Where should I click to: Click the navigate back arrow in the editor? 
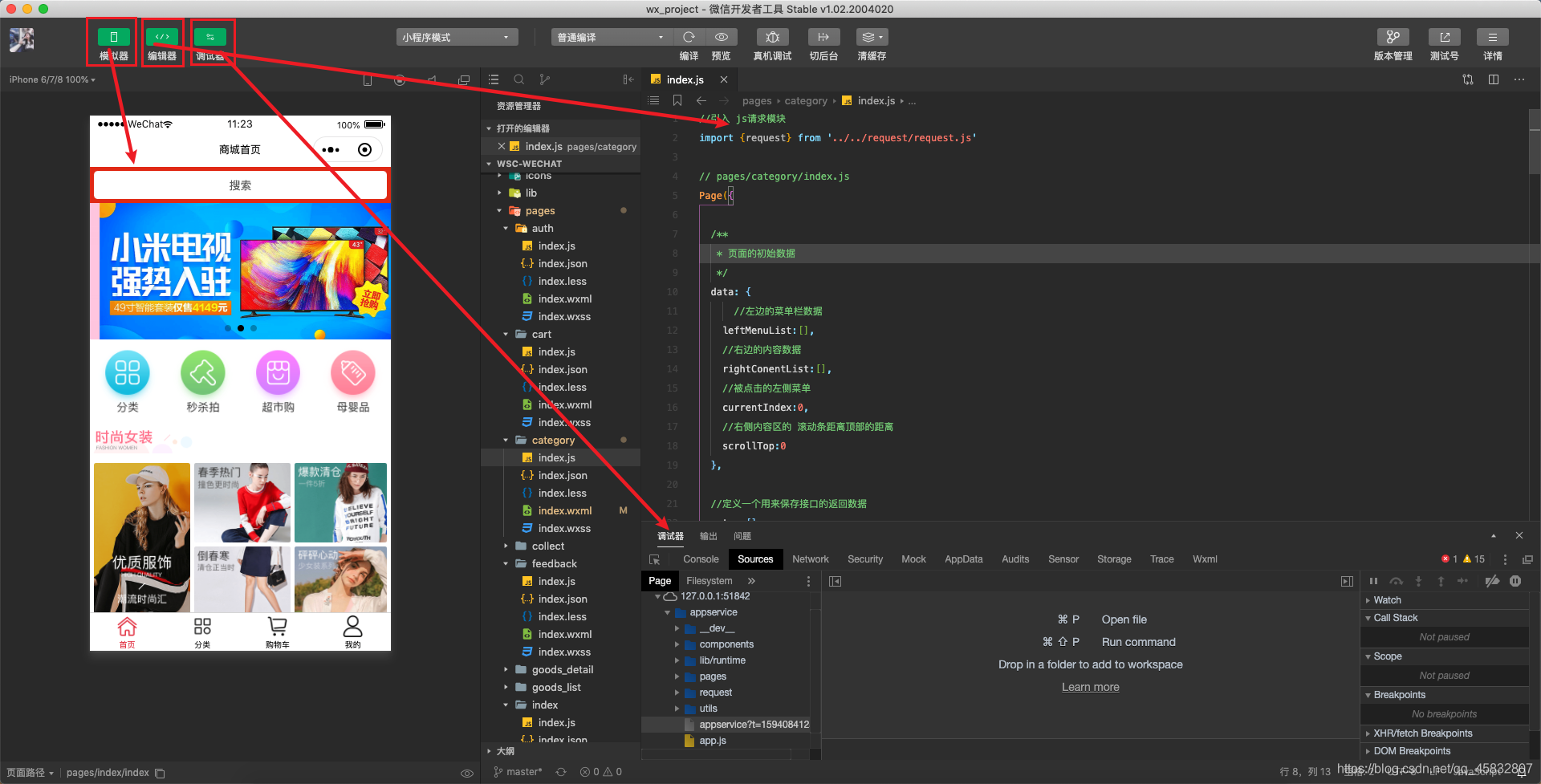click(x=701, y=100)
